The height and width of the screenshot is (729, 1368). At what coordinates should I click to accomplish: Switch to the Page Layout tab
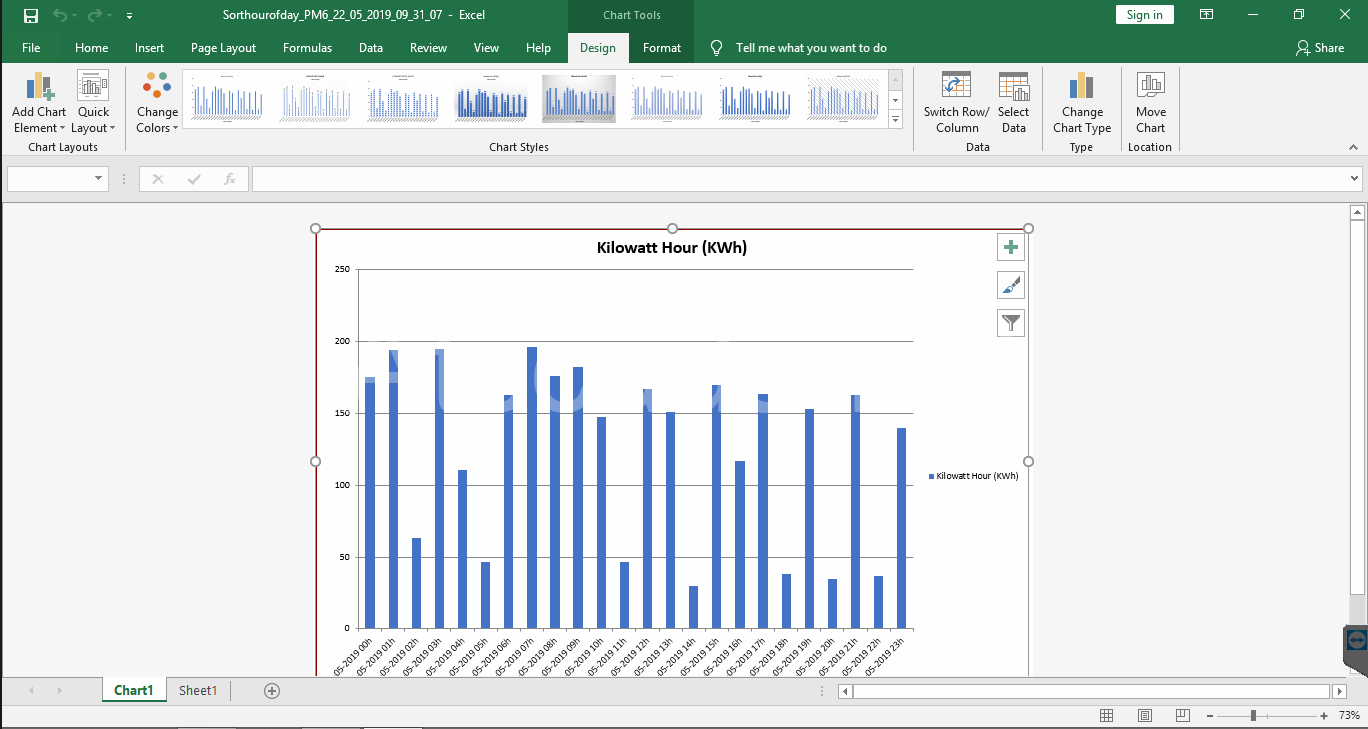[224, 48]
